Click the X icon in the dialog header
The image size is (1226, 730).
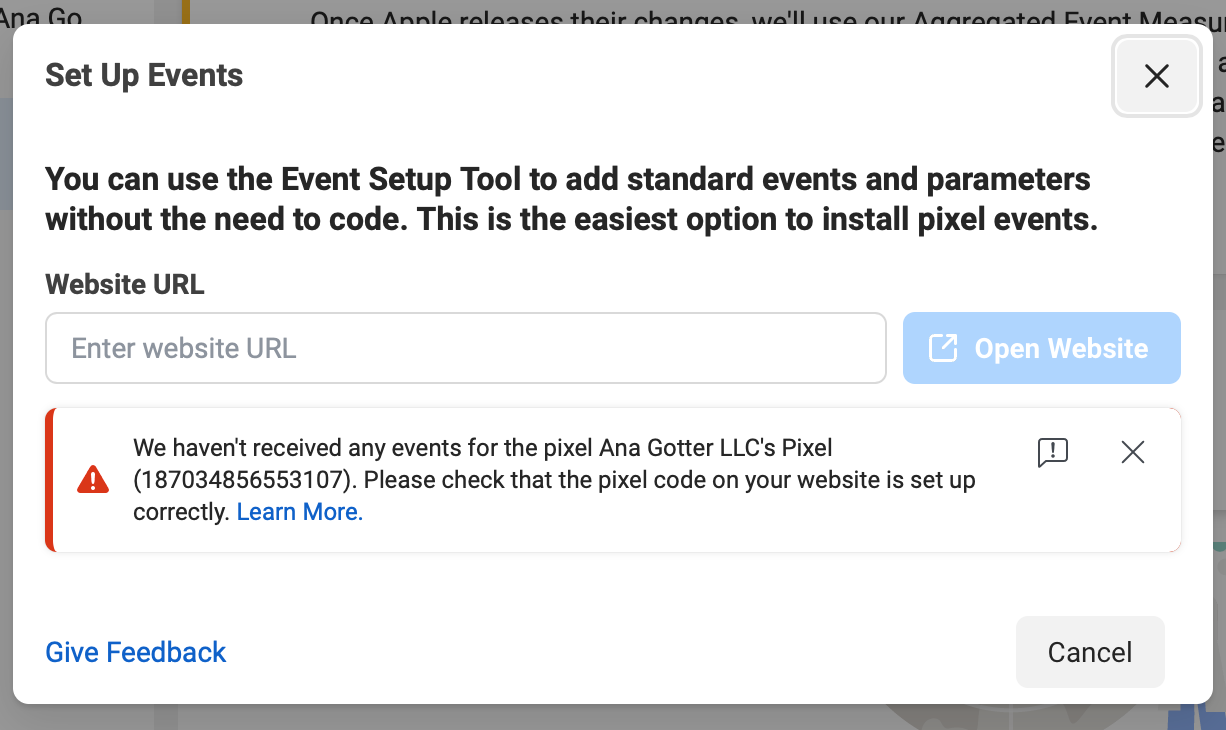click(1156, 76)
